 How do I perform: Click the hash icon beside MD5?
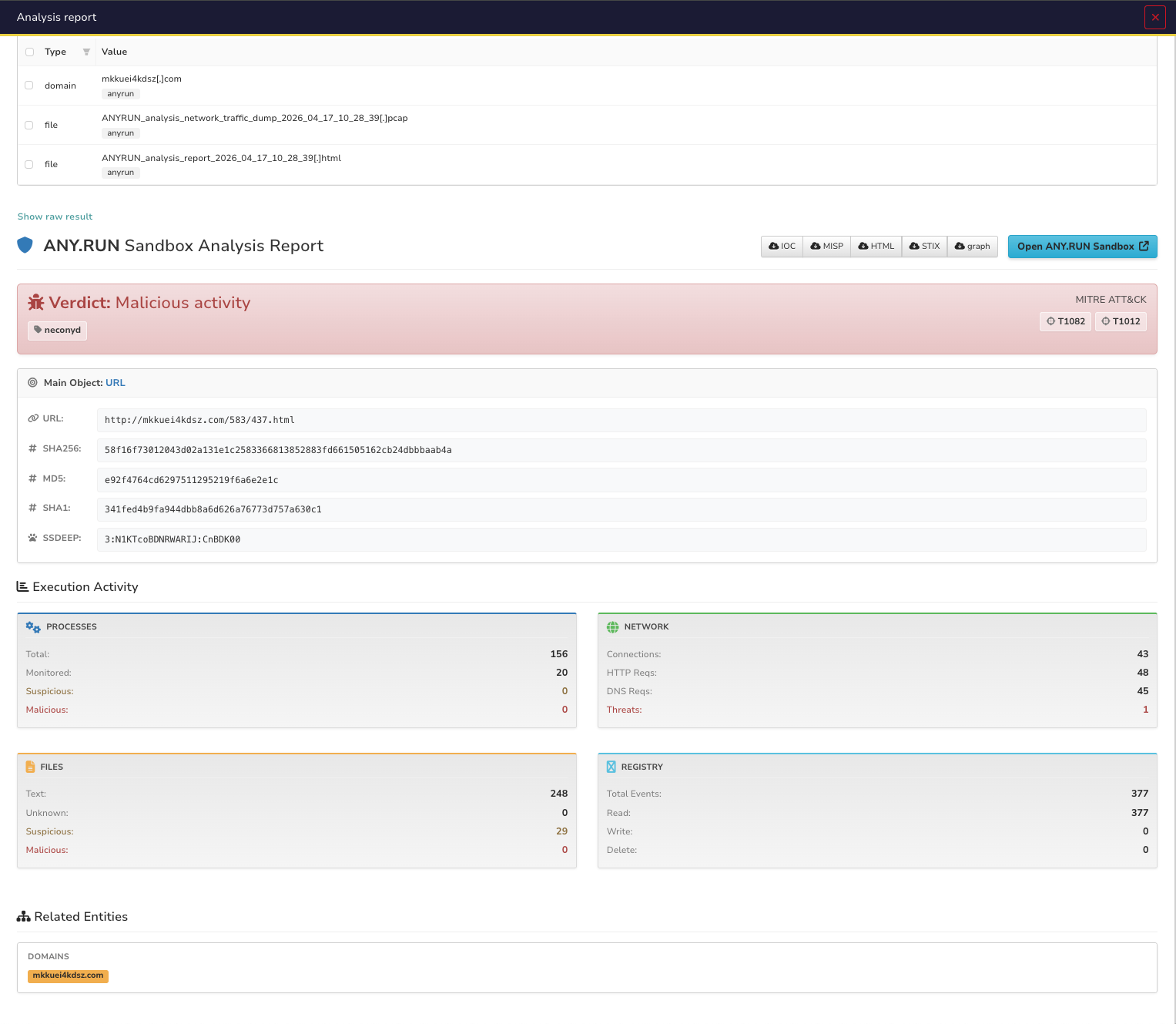(32, 478)
